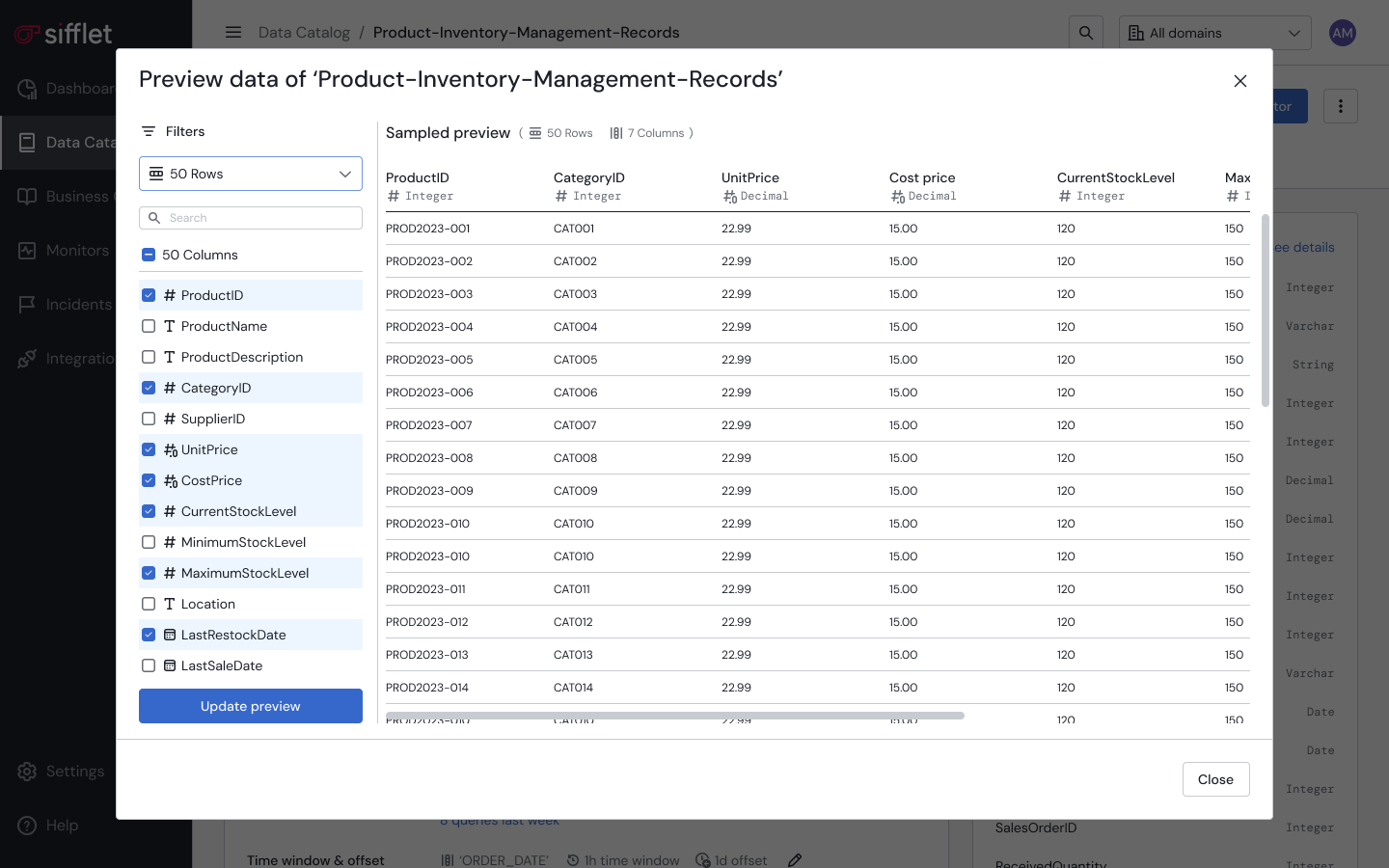Toggle the 50 Columns select-all checkbox
Image resolution: width=1389 pixels, height=868 pixels.
(x=149, y=255)
